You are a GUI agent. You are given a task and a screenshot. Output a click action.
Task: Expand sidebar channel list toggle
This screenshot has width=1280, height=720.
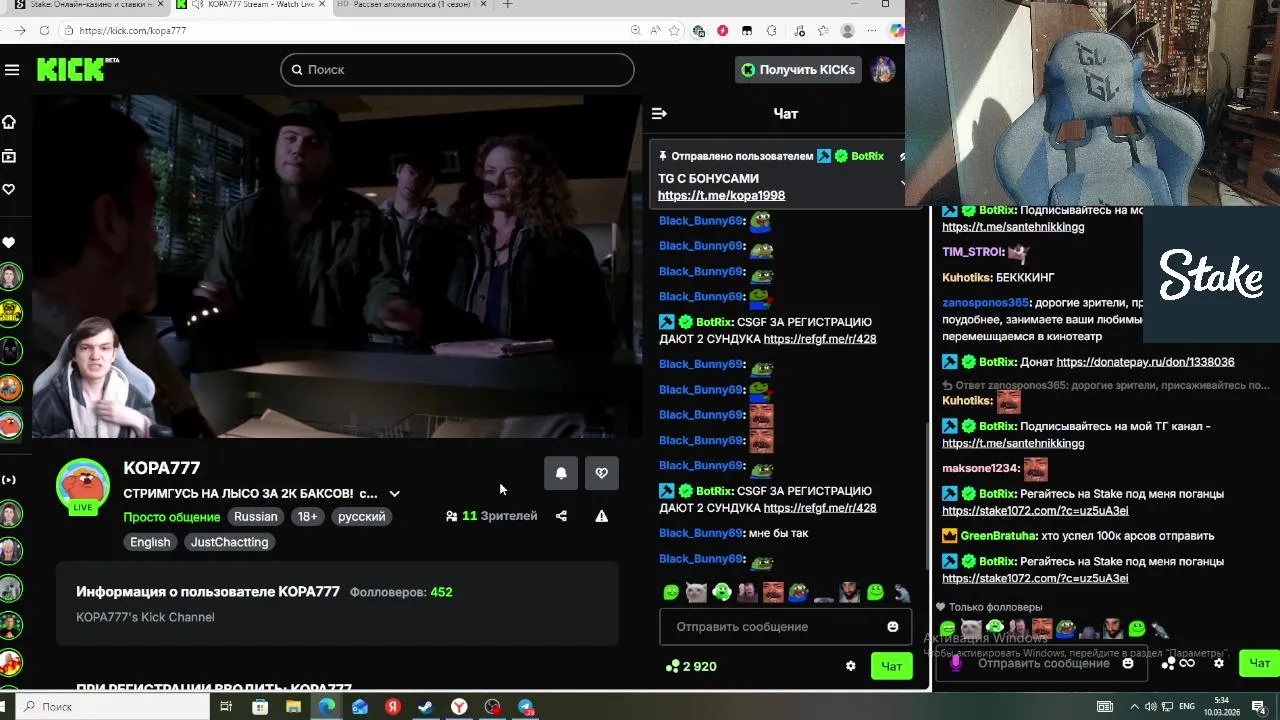tap(9, 480)
